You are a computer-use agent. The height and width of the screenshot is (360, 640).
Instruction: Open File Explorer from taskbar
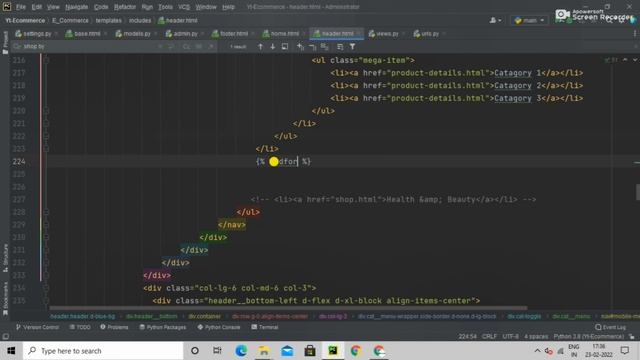tap(264, 351)
